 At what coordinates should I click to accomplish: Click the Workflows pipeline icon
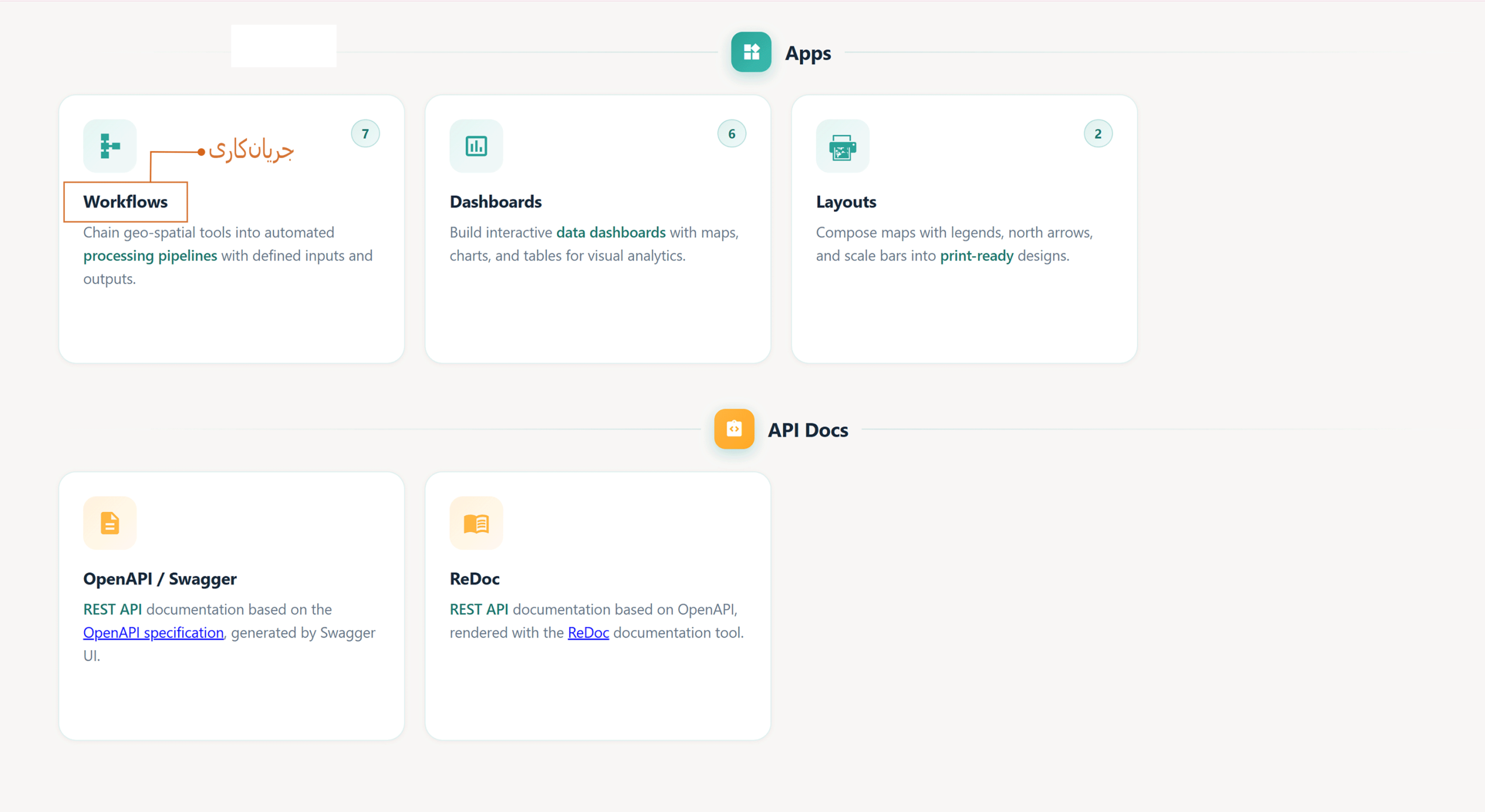tap(110, 146)
